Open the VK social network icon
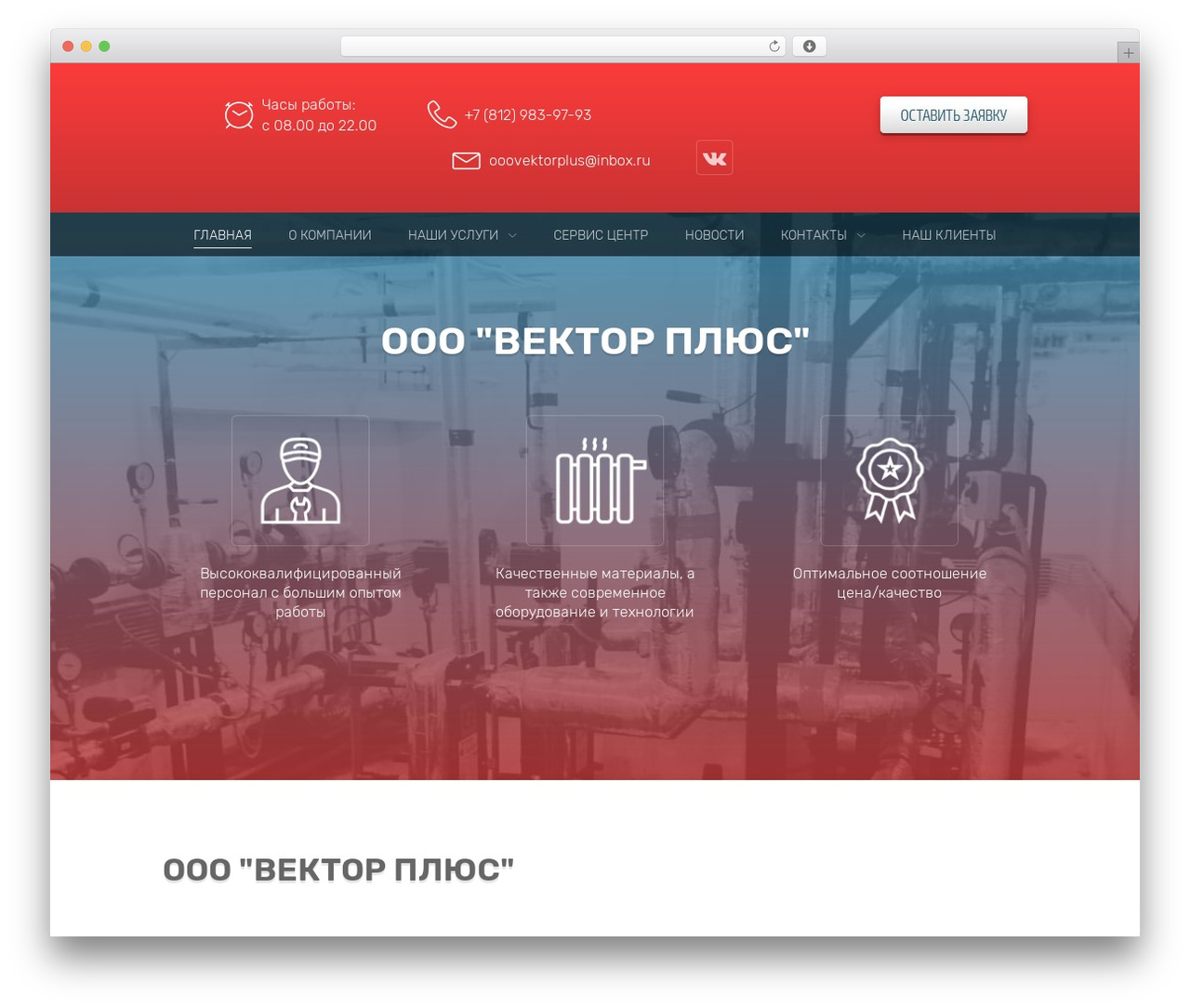This screenshot has width=1190, height=1008. (x=714, y=158)
